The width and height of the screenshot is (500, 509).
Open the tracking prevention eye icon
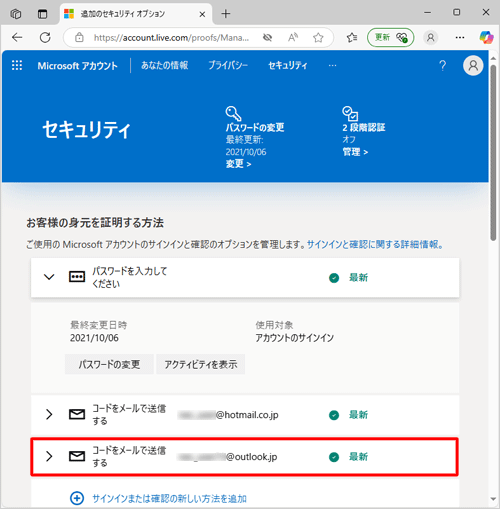click(x=267, y=37)
